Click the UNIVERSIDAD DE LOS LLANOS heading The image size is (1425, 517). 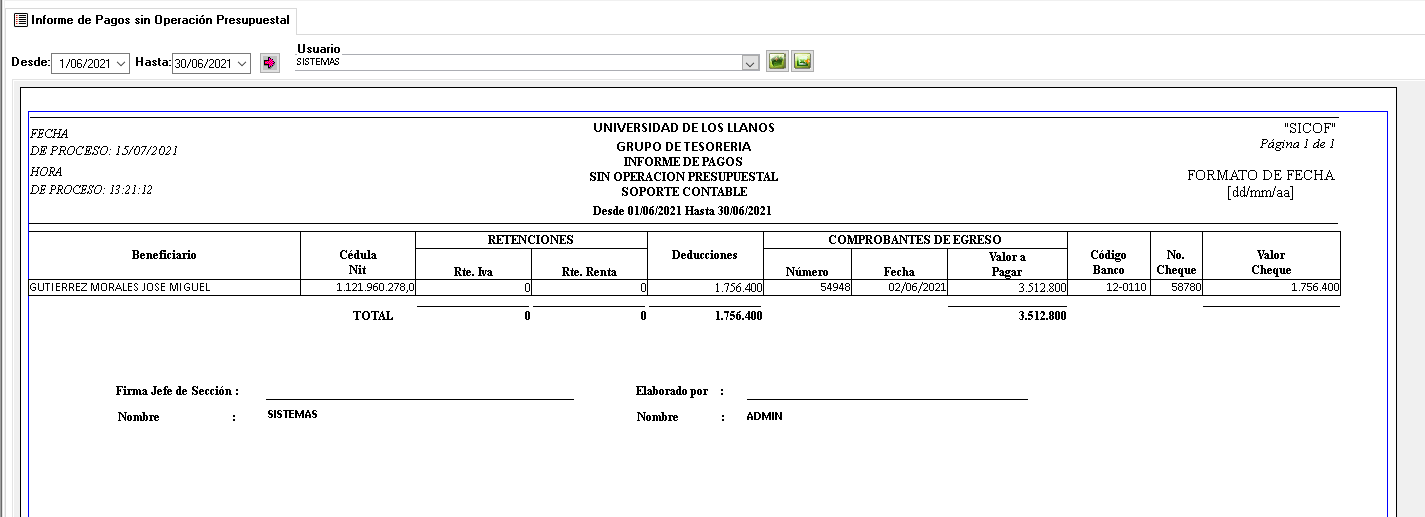pyautogui.click(x=684, y=128)
